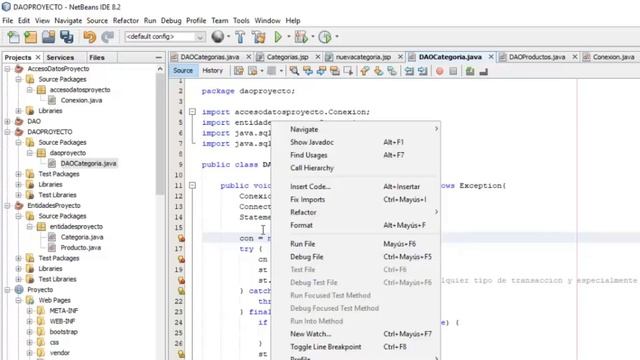Select Conexion.java in the project tree
This screenshot has width=640, height=360.
click(81, 100)
